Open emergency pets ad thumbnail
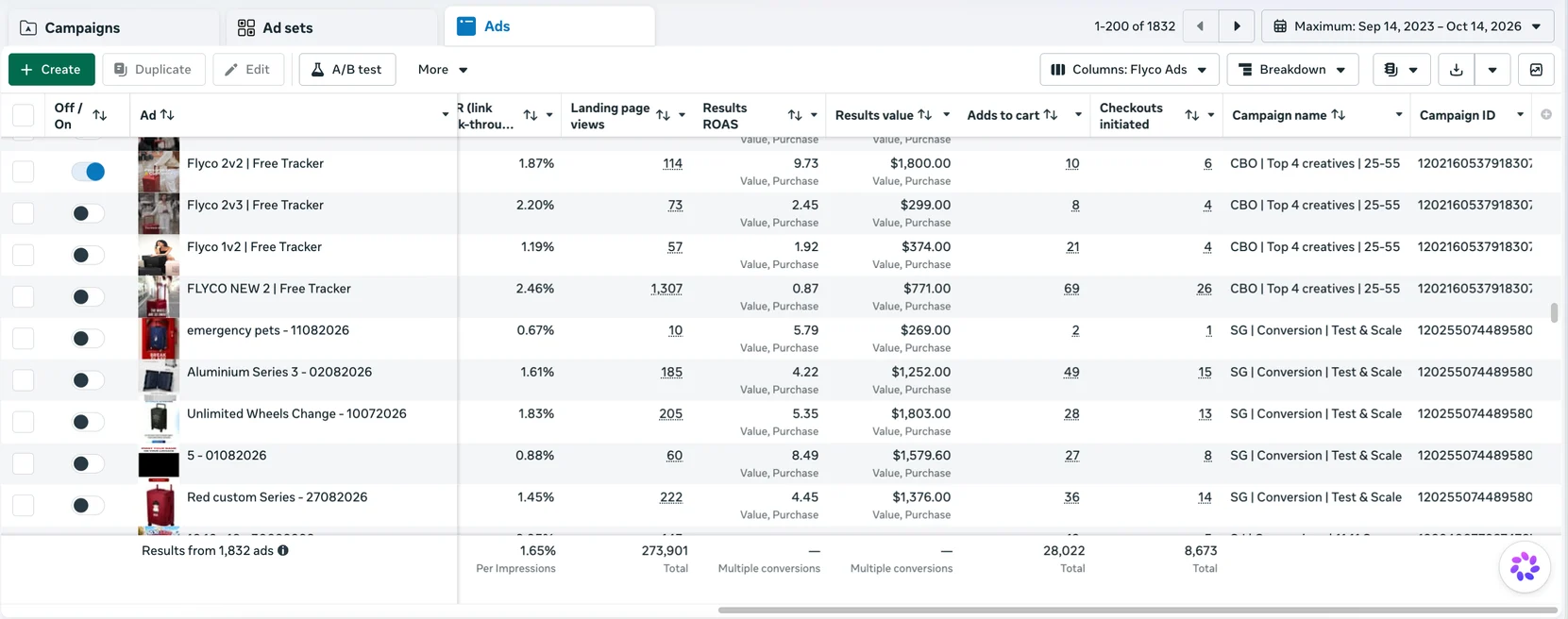 (159, 339)
